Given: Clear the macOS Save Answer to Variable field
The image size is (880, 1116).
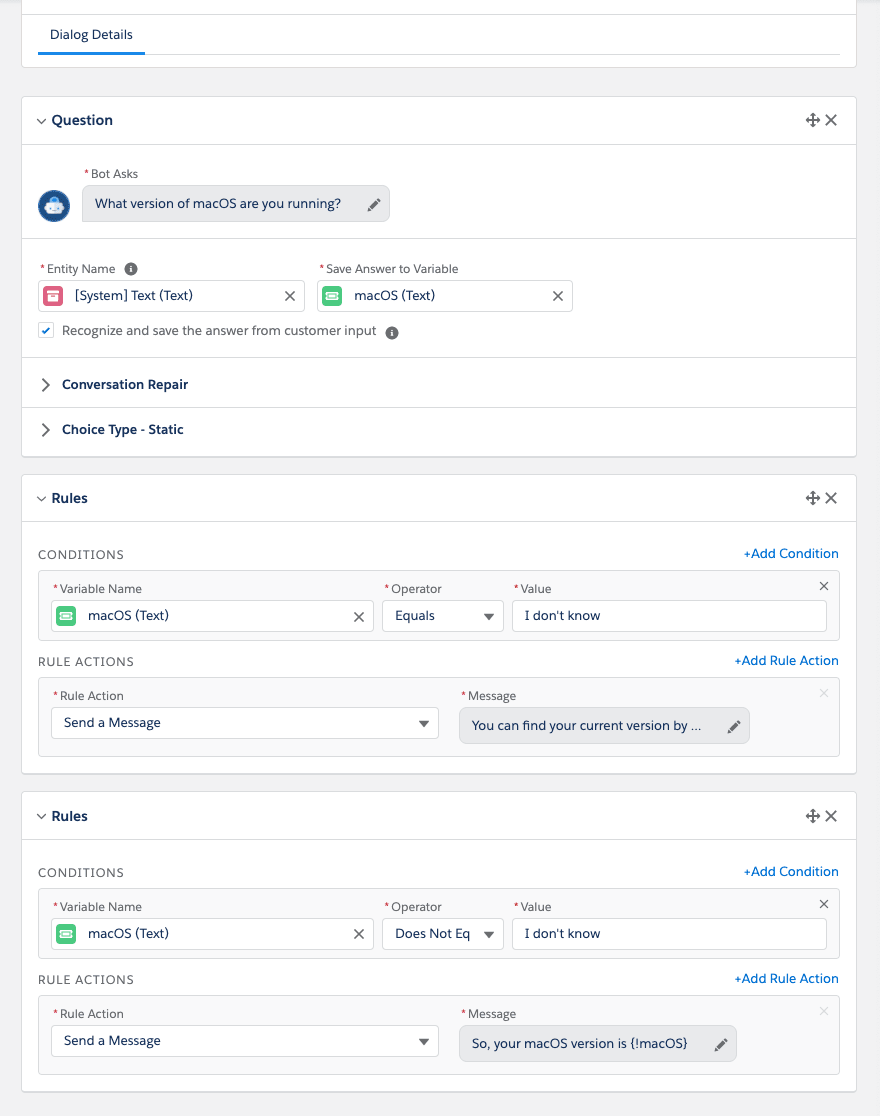Looking at the screenshot, I should click(x=557, y=296).
